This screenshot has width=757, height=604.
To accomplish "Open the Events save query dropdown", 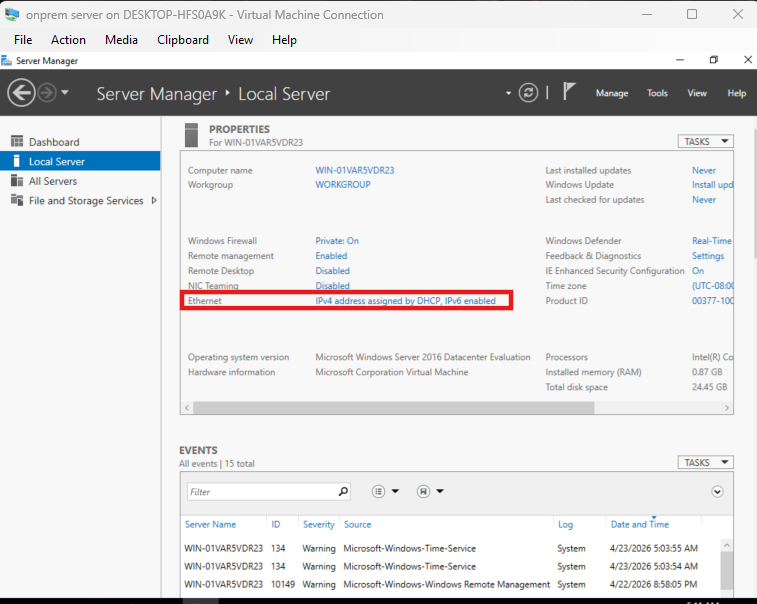I will tap(430, 492).
